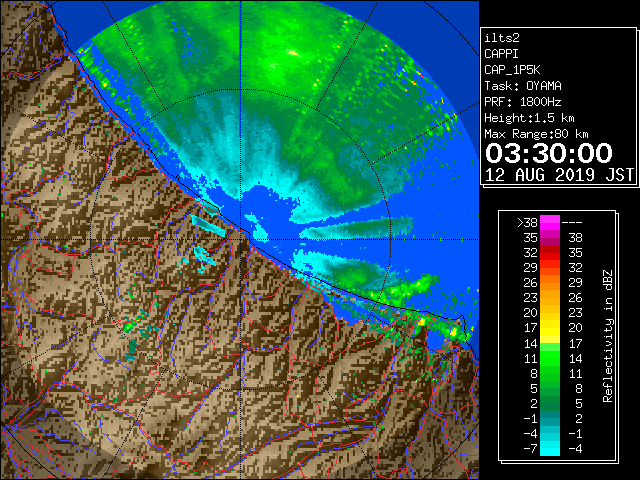This screenshot has height=480, width=640.
Task: Click the 'Reflectivity in dBZ' vertical legend title
Action: click(x=608, y=336)
